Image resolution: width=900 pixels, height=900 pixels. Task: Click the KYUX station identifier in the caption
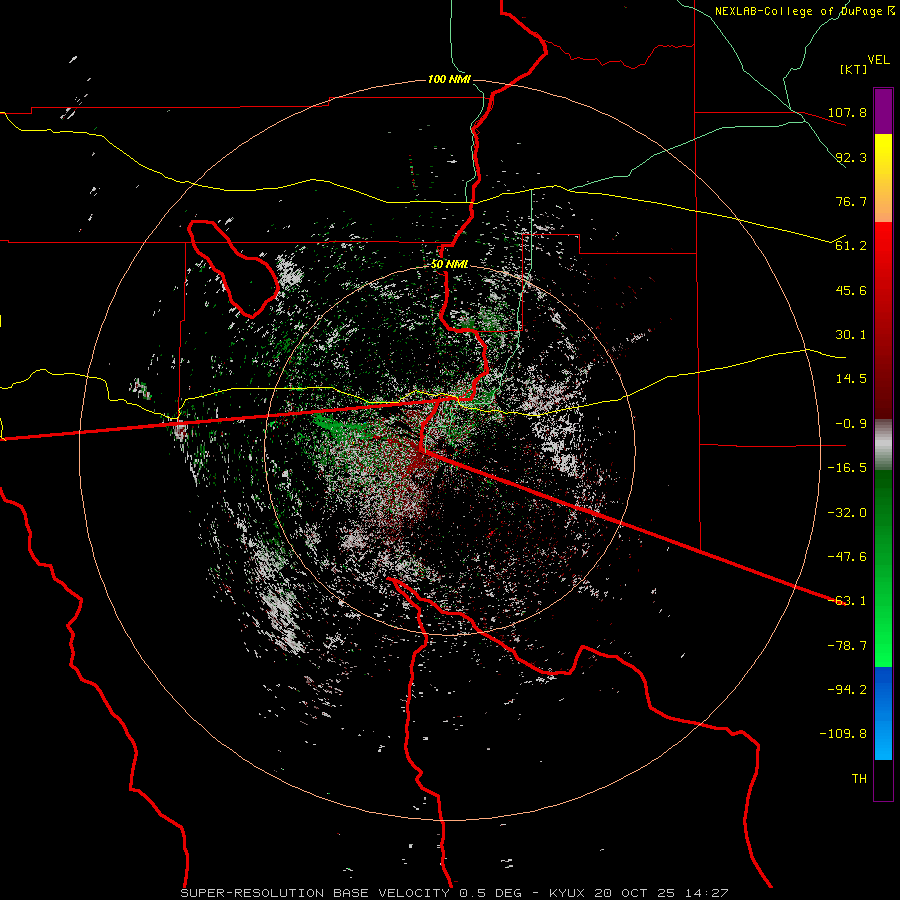pos(567,893)
